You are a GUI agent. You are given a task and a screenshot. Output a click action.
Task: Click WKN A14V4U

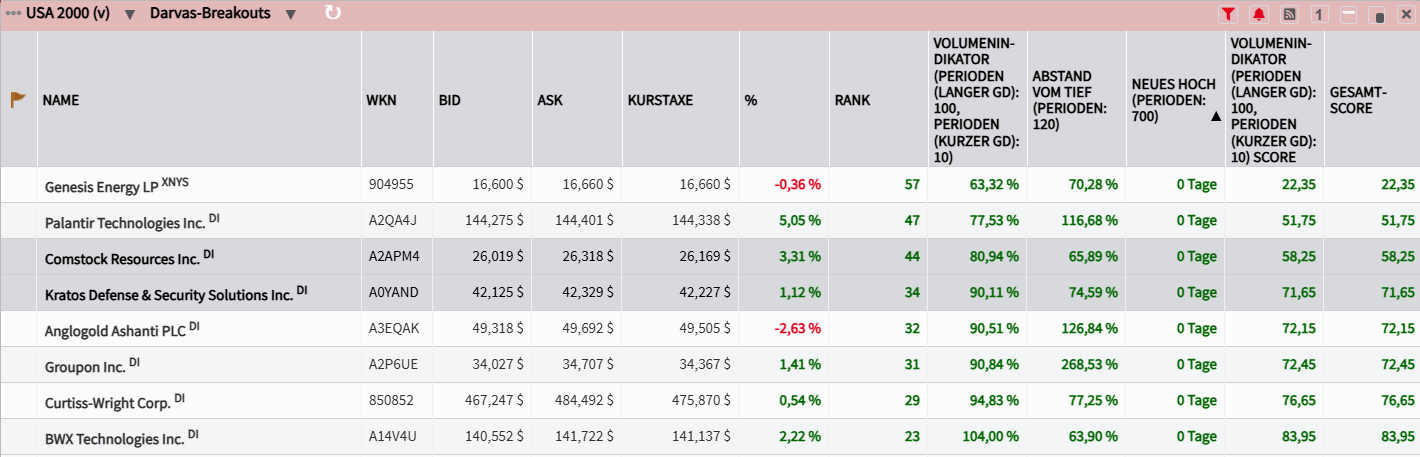[392, 437]
